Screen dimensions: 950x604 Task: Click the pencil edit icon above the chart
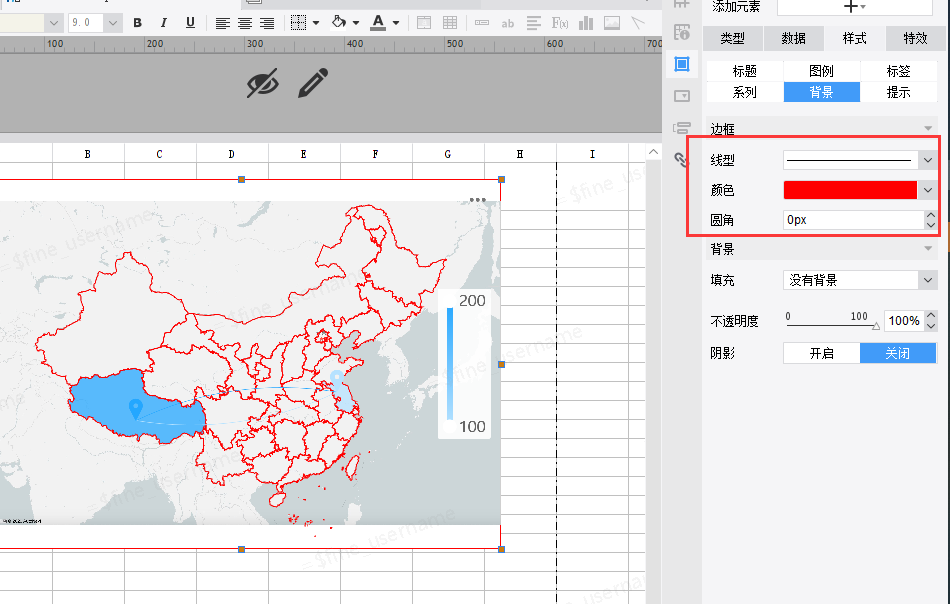pyautogui.click(x=313, y=83)
